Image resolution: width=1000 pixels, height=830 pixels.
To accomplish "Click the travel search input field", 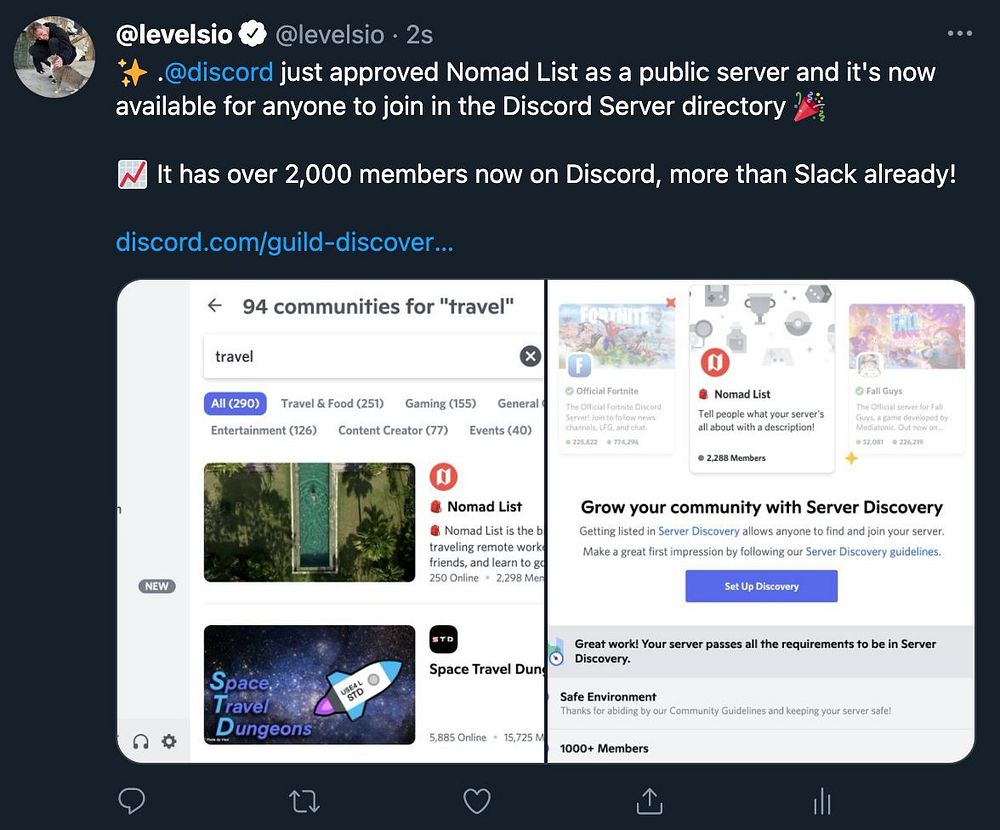I will click(x=373, y=356).
